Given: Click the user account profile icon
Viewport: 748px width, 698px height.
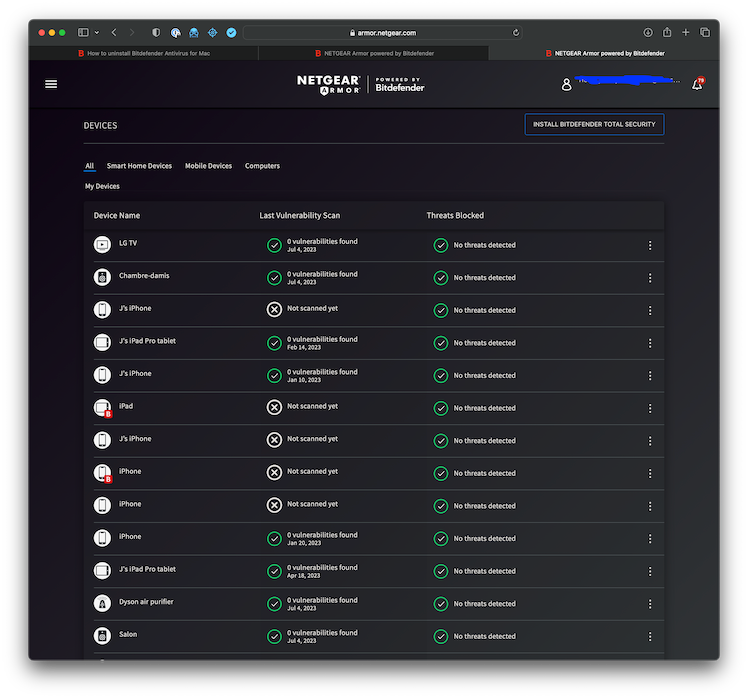Looking at the screenshot, I should [x=566, y=85].
